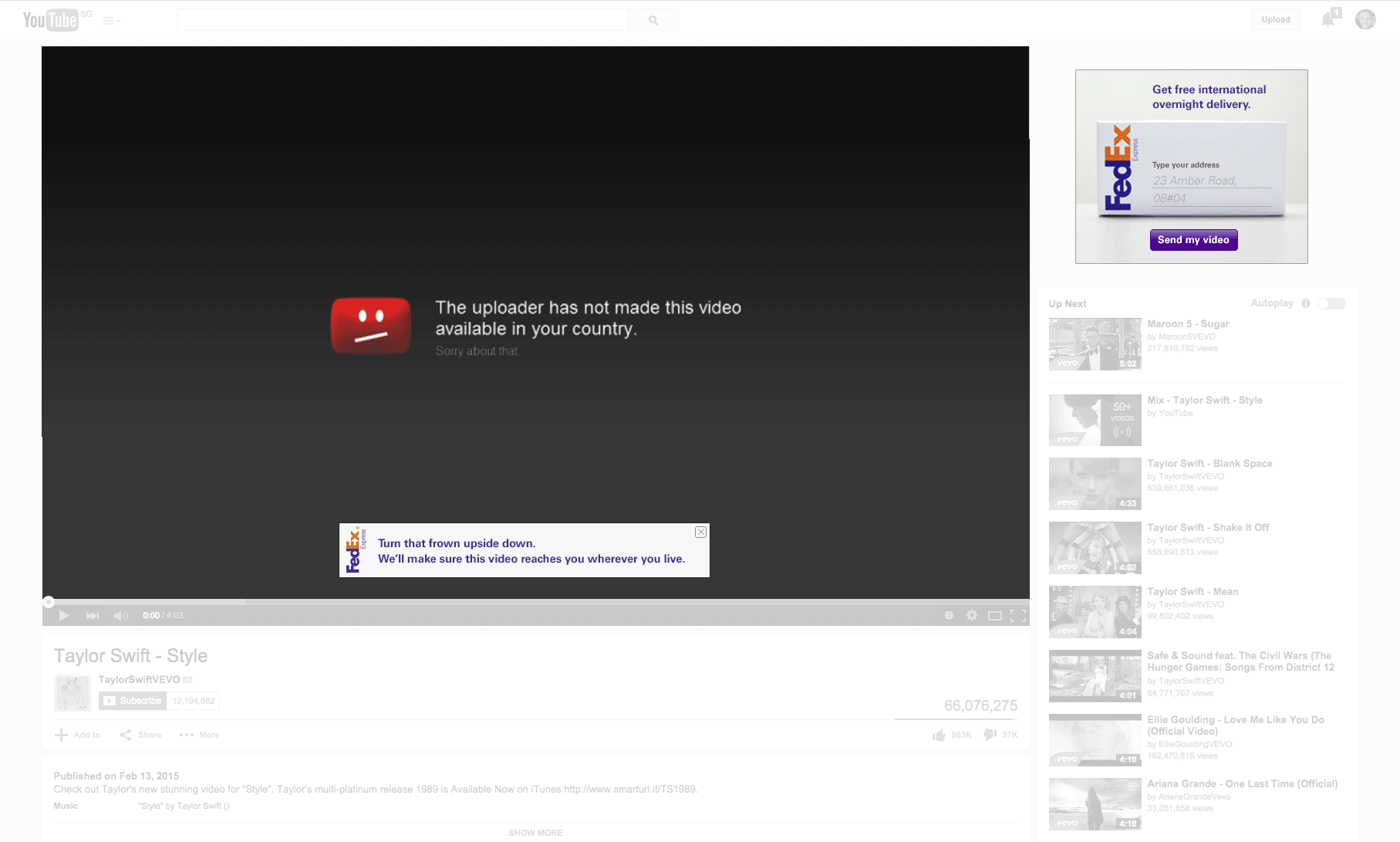
Task: Open the smarturl.it/TS1989 link
Action: [x=629, y=790]
